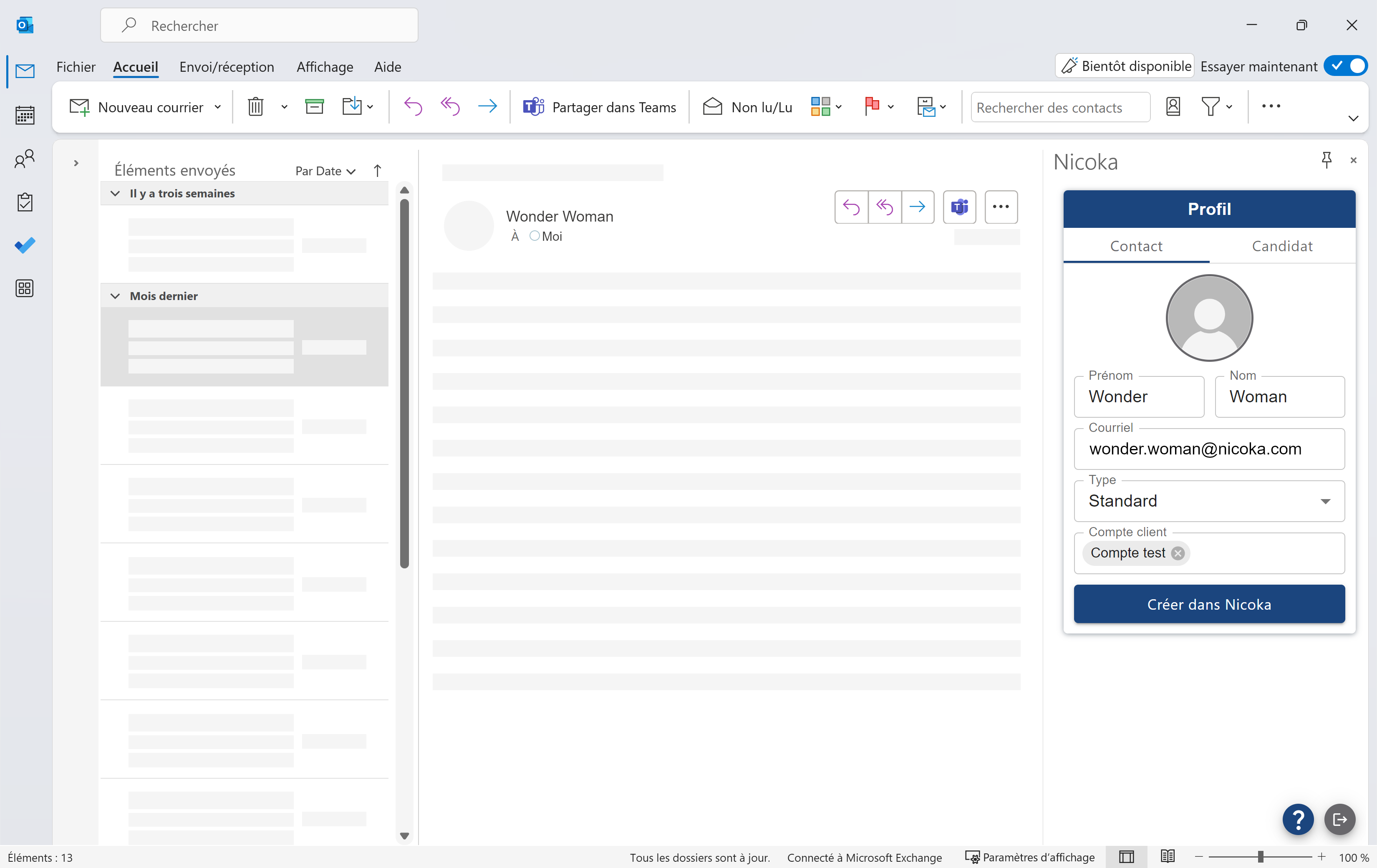Image resolution: width=1377 pixels, height=868 pixels.
Task: Click the red Follow Up flag
Action: [872, 107]
